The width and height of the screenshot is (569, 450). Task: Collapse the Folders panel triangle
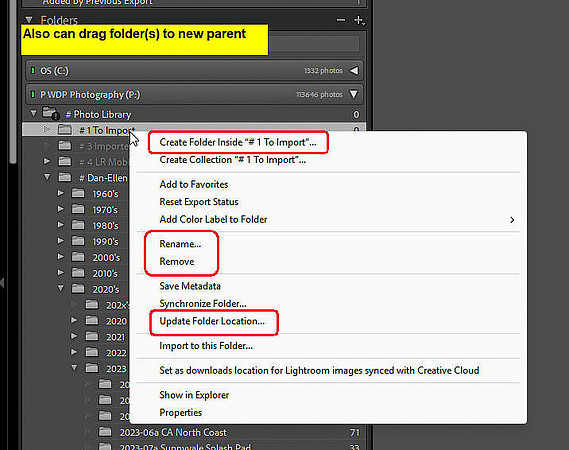(29, 20)
